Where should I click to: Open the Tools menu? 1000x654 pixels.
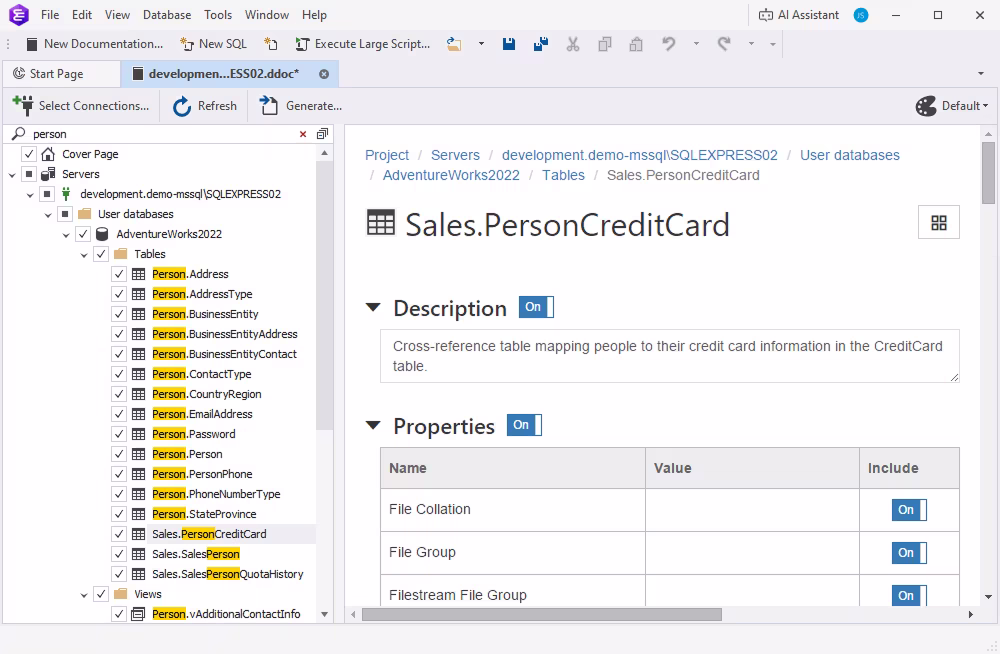(218, 15)
